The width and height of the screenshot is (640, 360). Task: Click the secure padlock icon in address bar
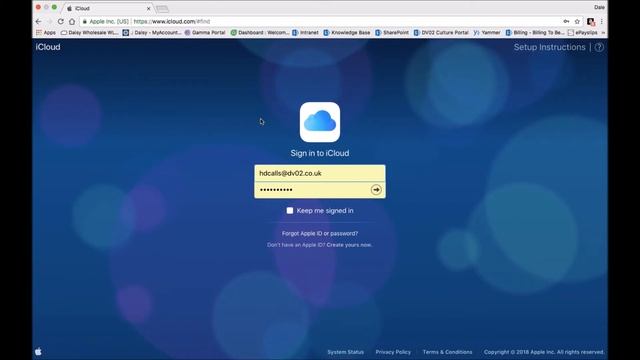(x=84, y=21)
